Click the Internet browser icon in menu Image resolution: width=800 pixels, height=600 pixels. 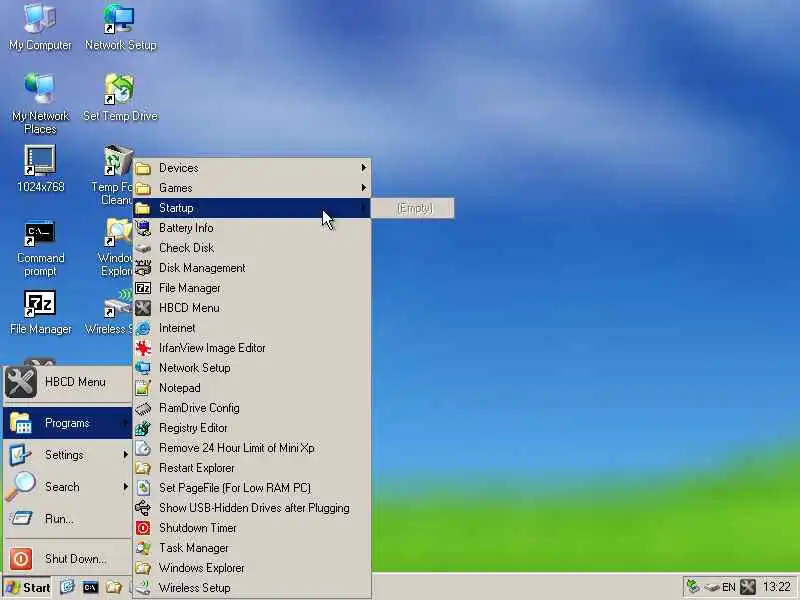click(x=143, y=328)
